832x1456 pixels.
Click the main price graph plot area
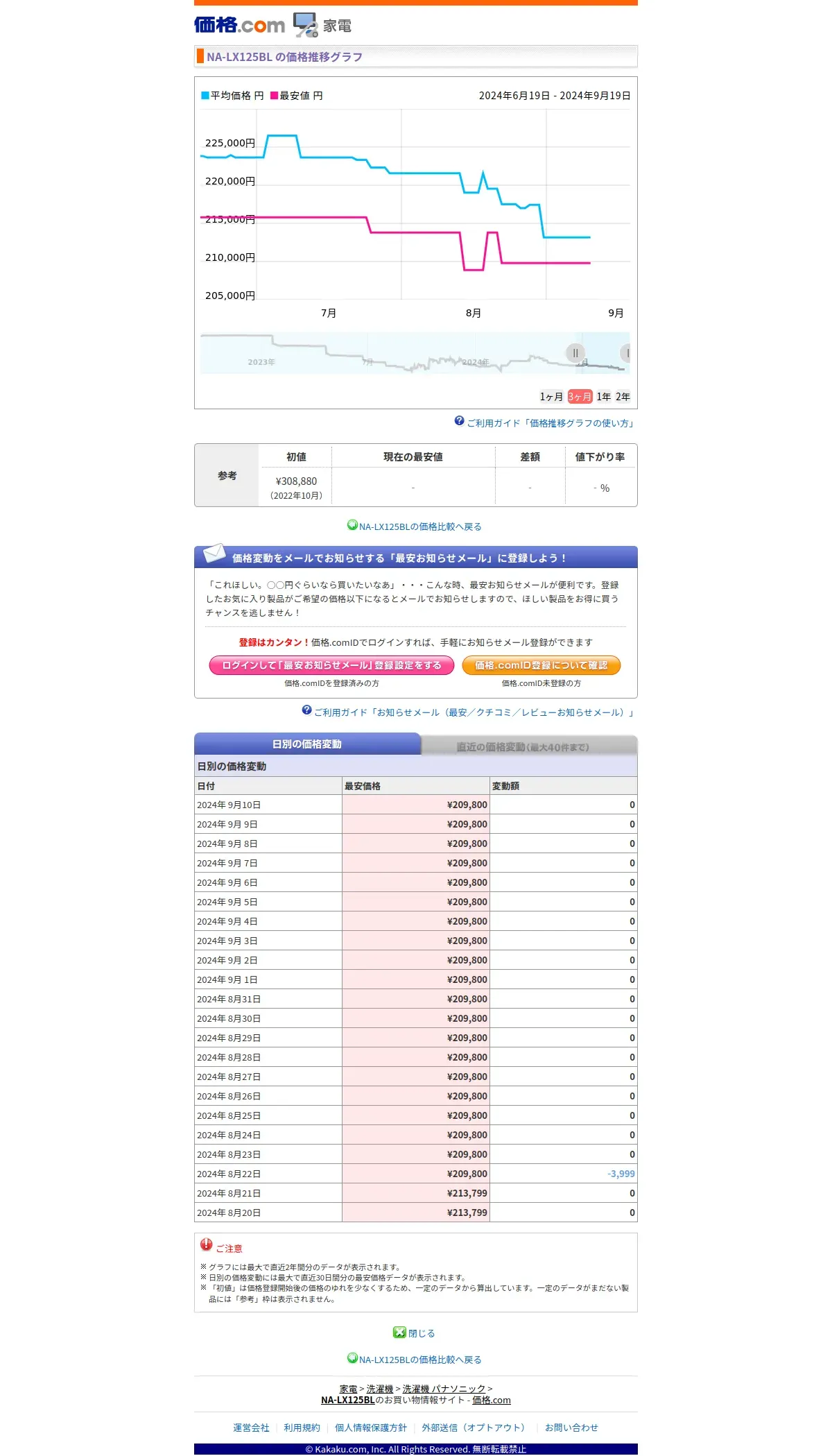415,205
